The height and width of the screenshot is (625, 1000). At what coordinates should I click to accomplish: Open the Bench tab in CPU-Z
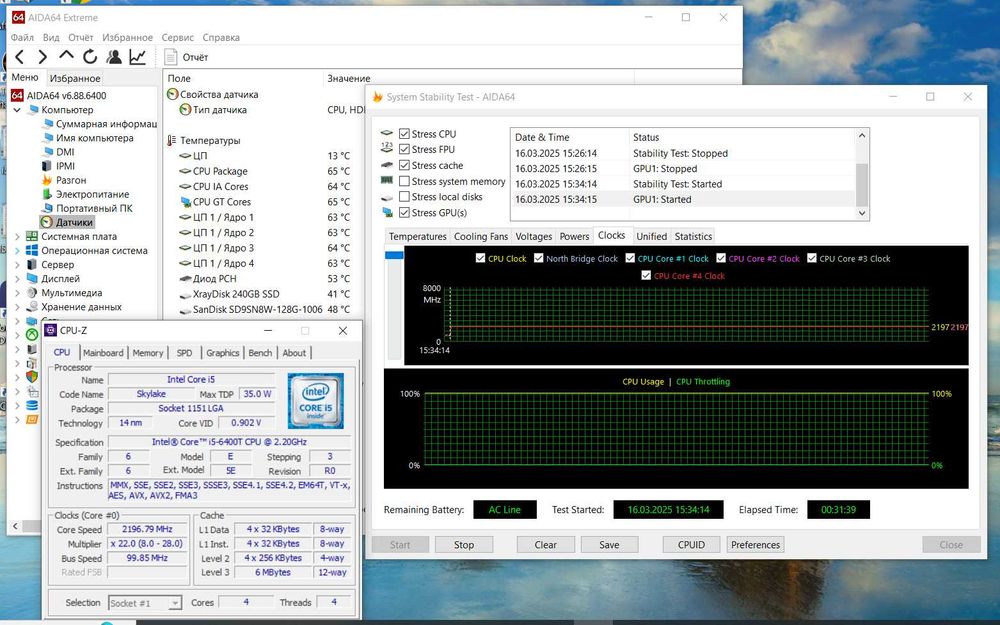pyautogui.click(x=260, y=353)
